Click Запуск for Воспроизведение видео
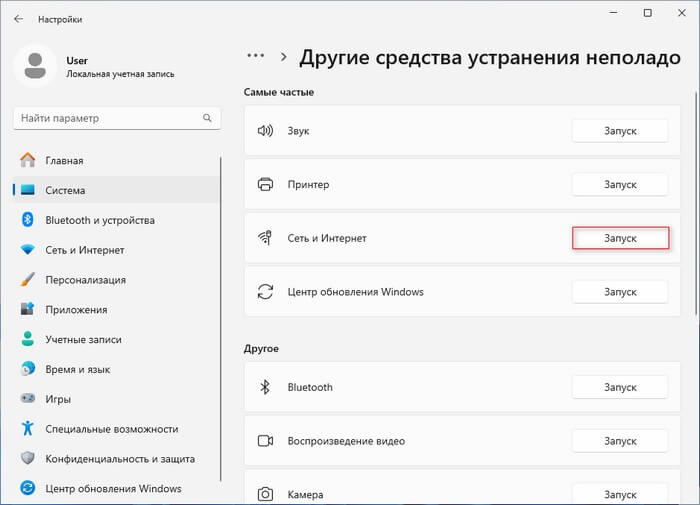 click(x=620, y=441)
